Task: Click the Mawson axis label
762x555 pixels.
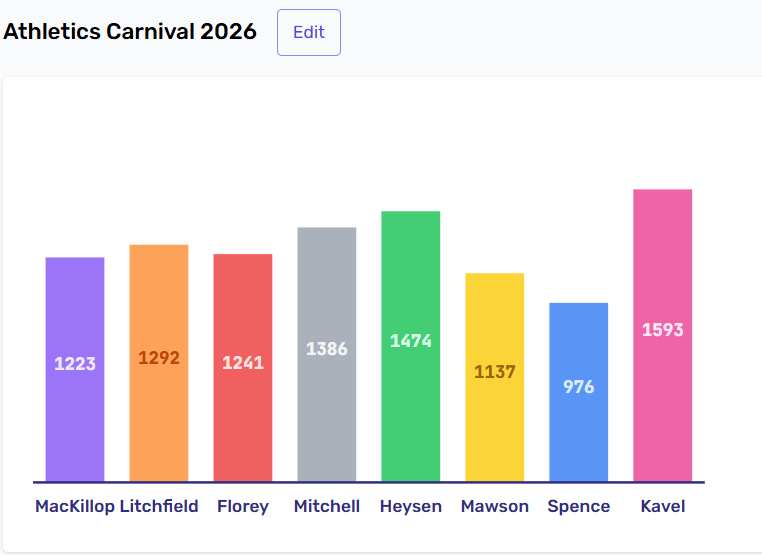Action: [495, 506]
